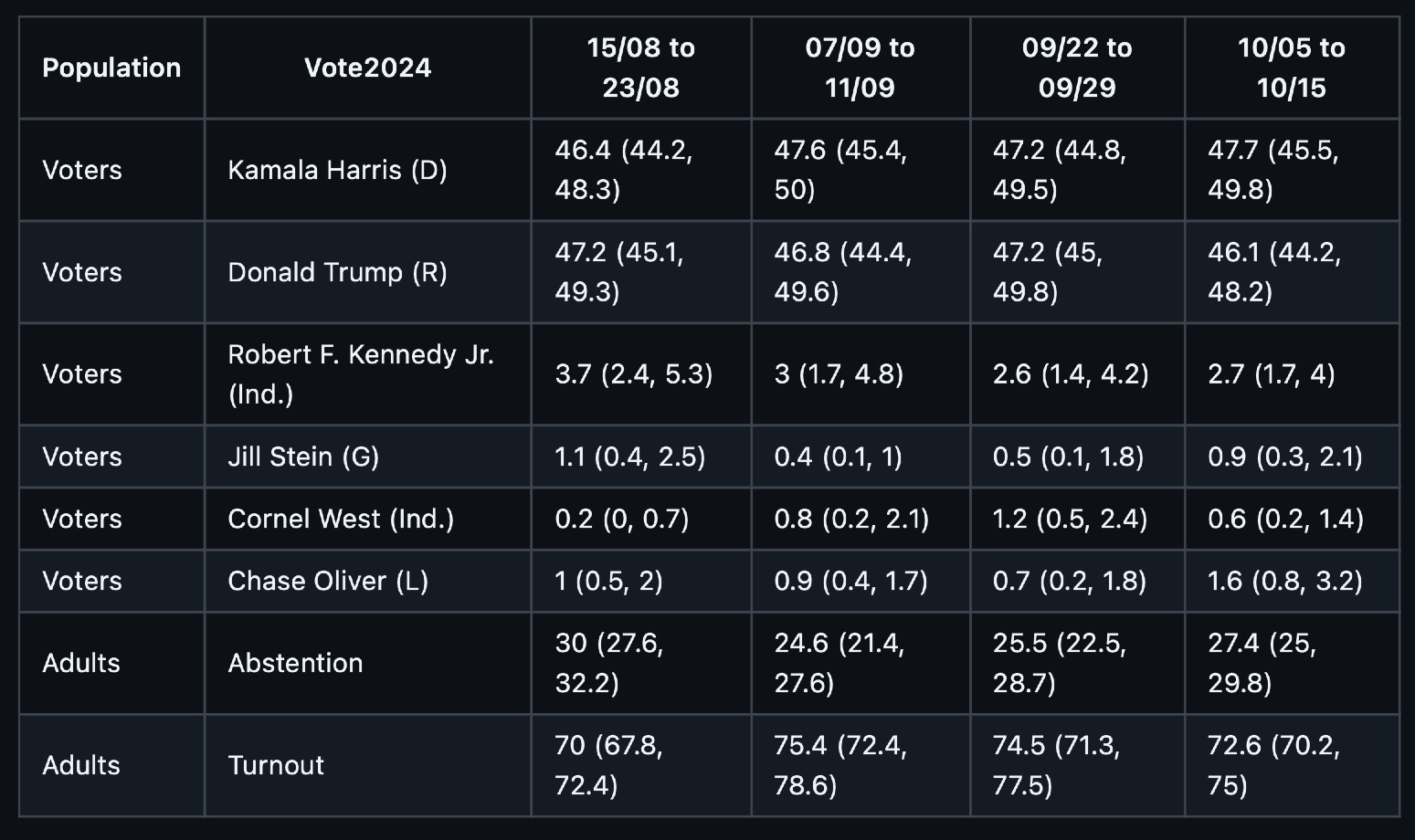Click the Robert F. Kennedy Jr. cell
This screenshot has width=1415, height=840.
(x=361, y=374)
